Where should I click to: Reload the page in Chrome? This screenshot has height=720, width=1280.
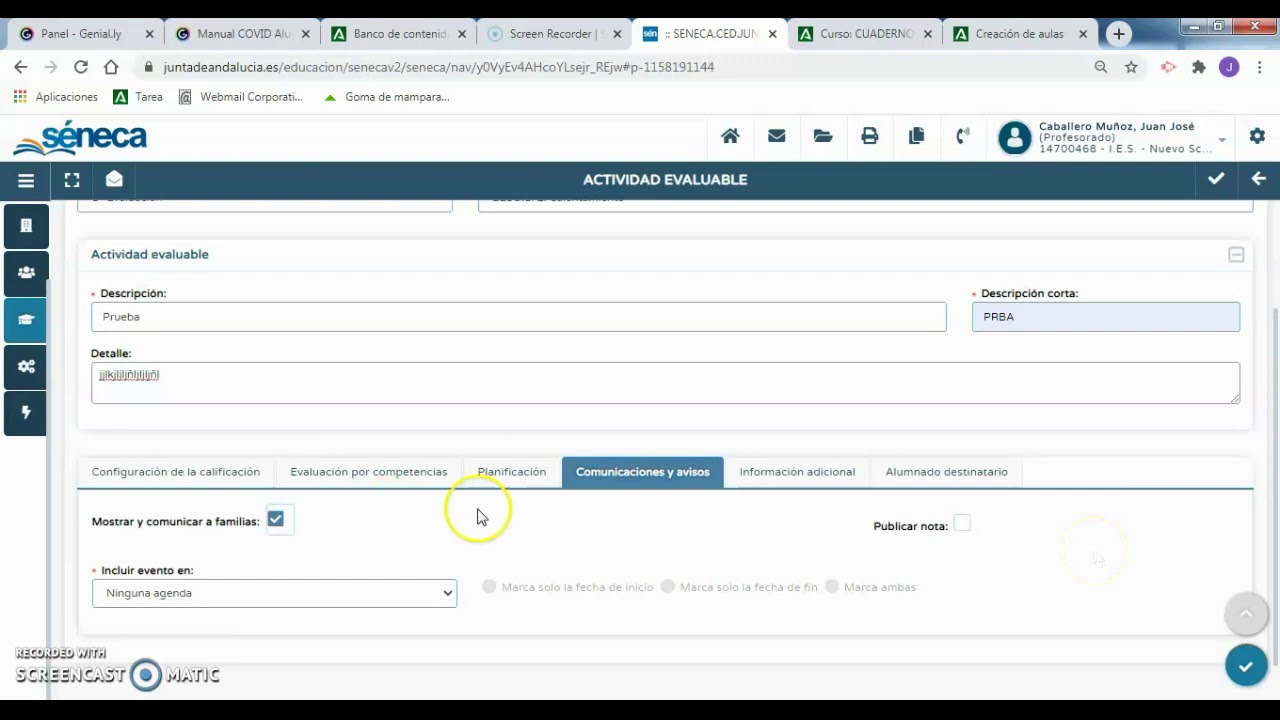pos(81,67)
